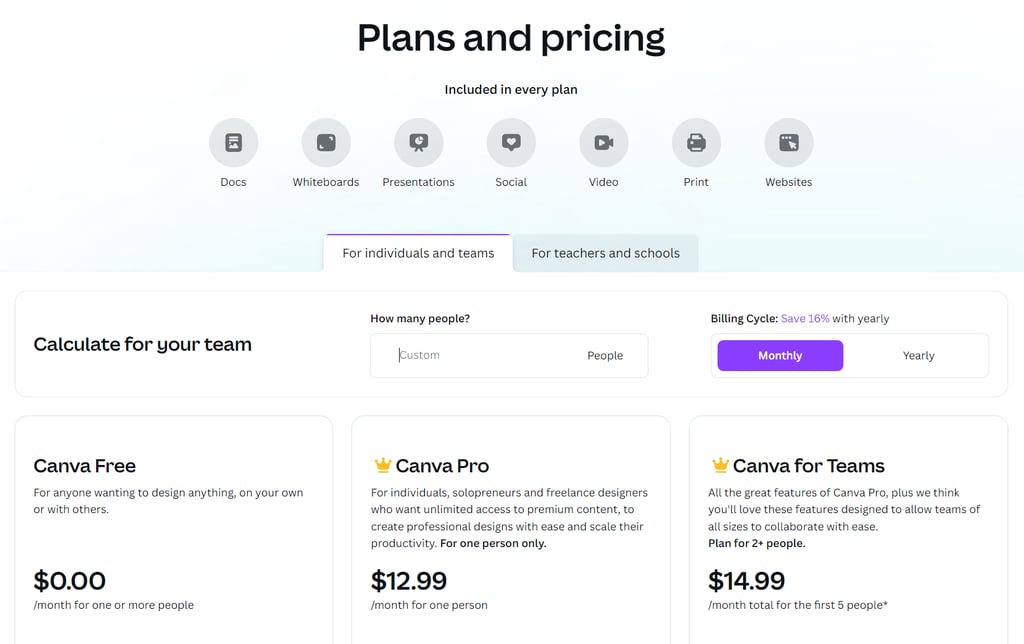Screen dimensions: 1024x644
Task: Click the Print icon
Action: click(x=696, y=143)
